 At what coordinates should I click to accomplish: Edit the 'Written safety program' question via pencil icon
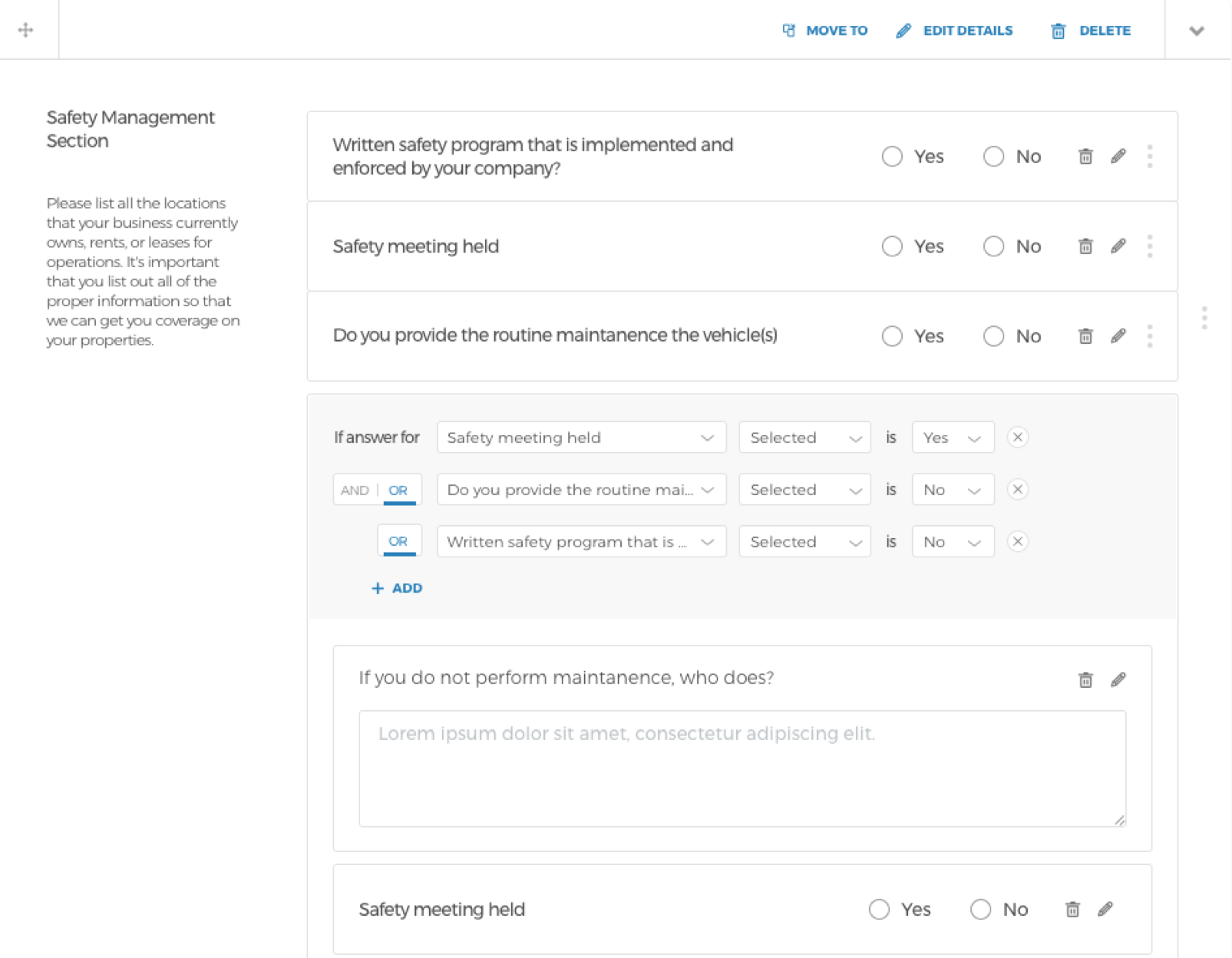(1118, 157)
